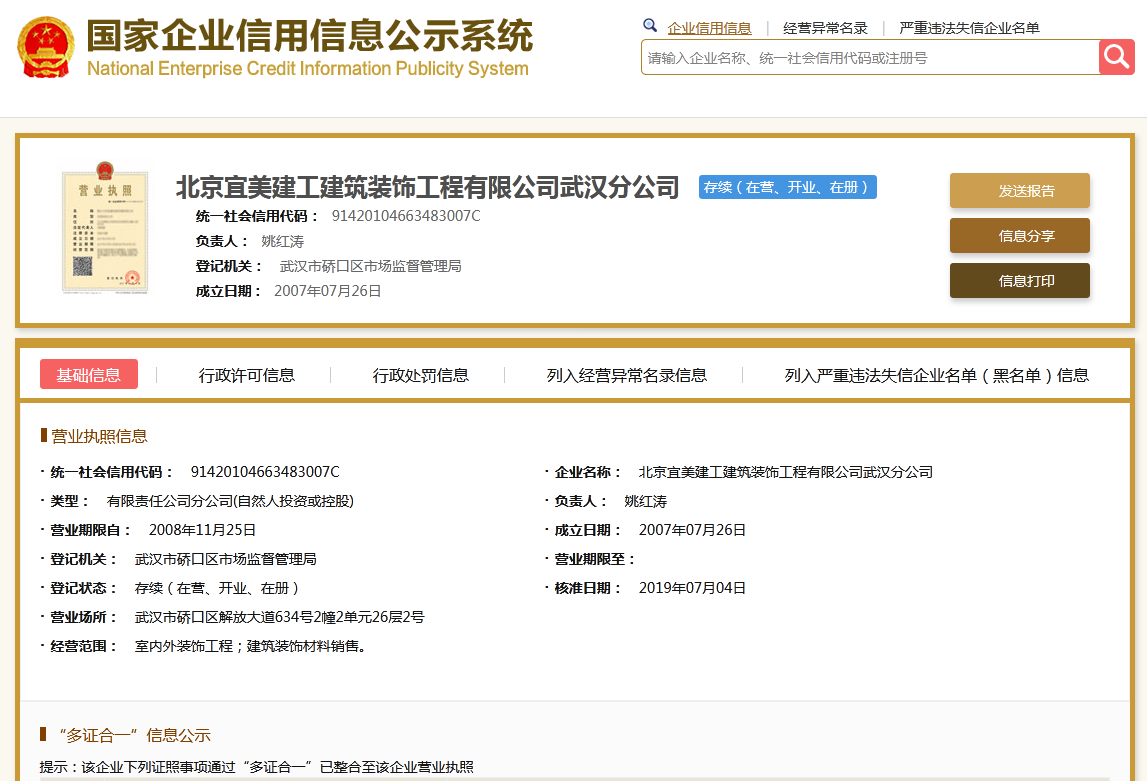Switch to the 行政许可信息 tab
This screenshot has height=781, width=1147.
tap(247, 375)
